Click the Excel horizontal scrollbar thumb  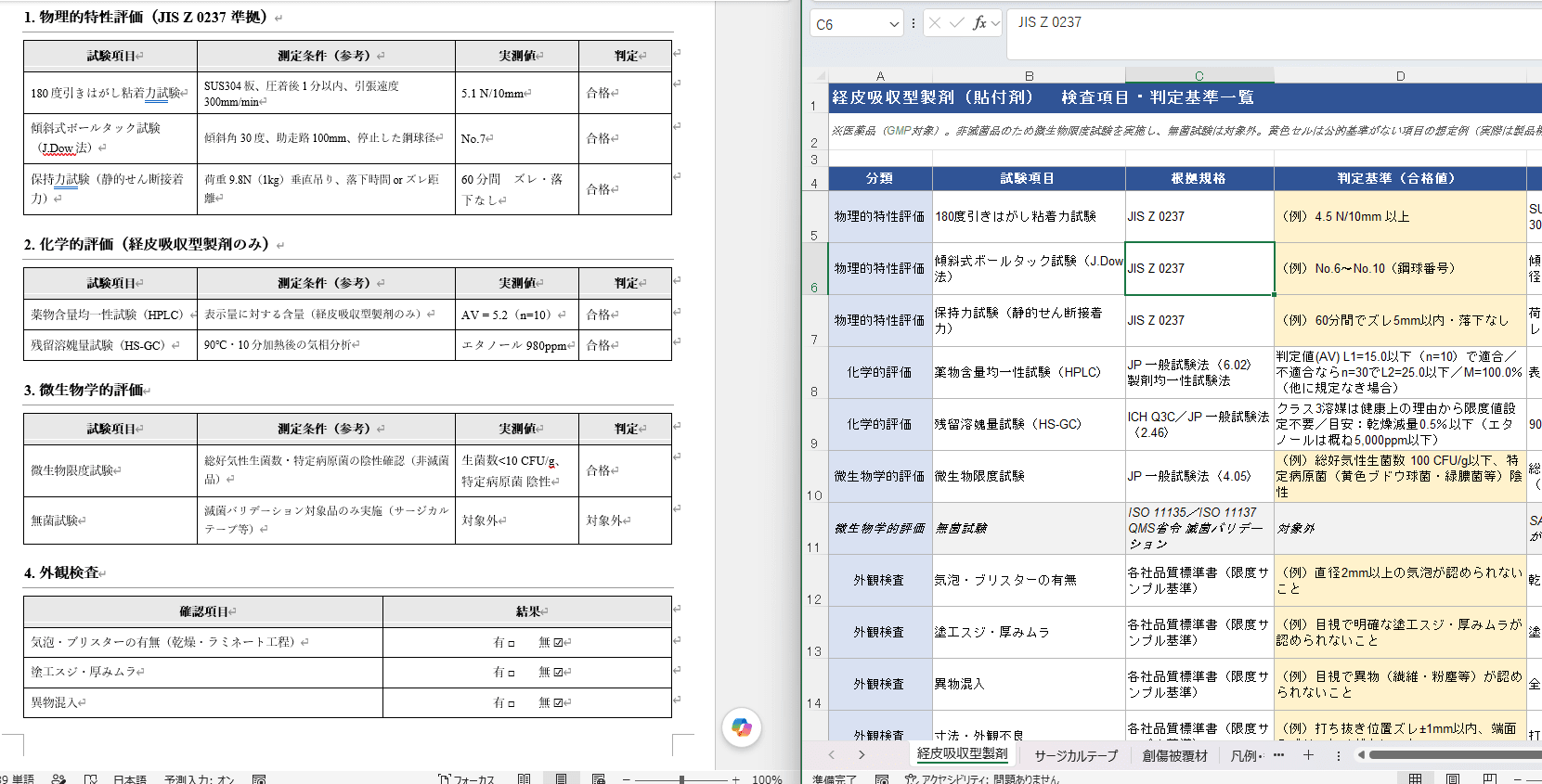(1455, 755)
